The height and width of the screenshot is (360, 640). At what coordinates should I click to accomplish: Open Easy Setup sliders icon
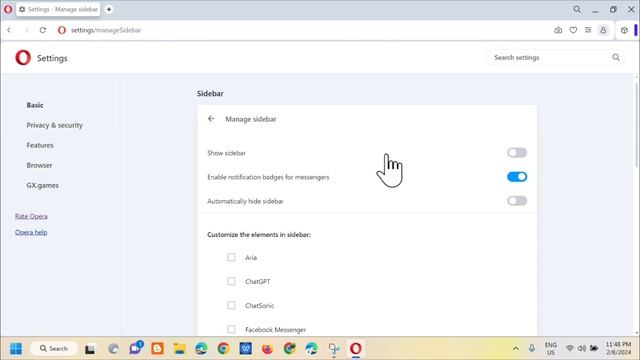(588, 30)
